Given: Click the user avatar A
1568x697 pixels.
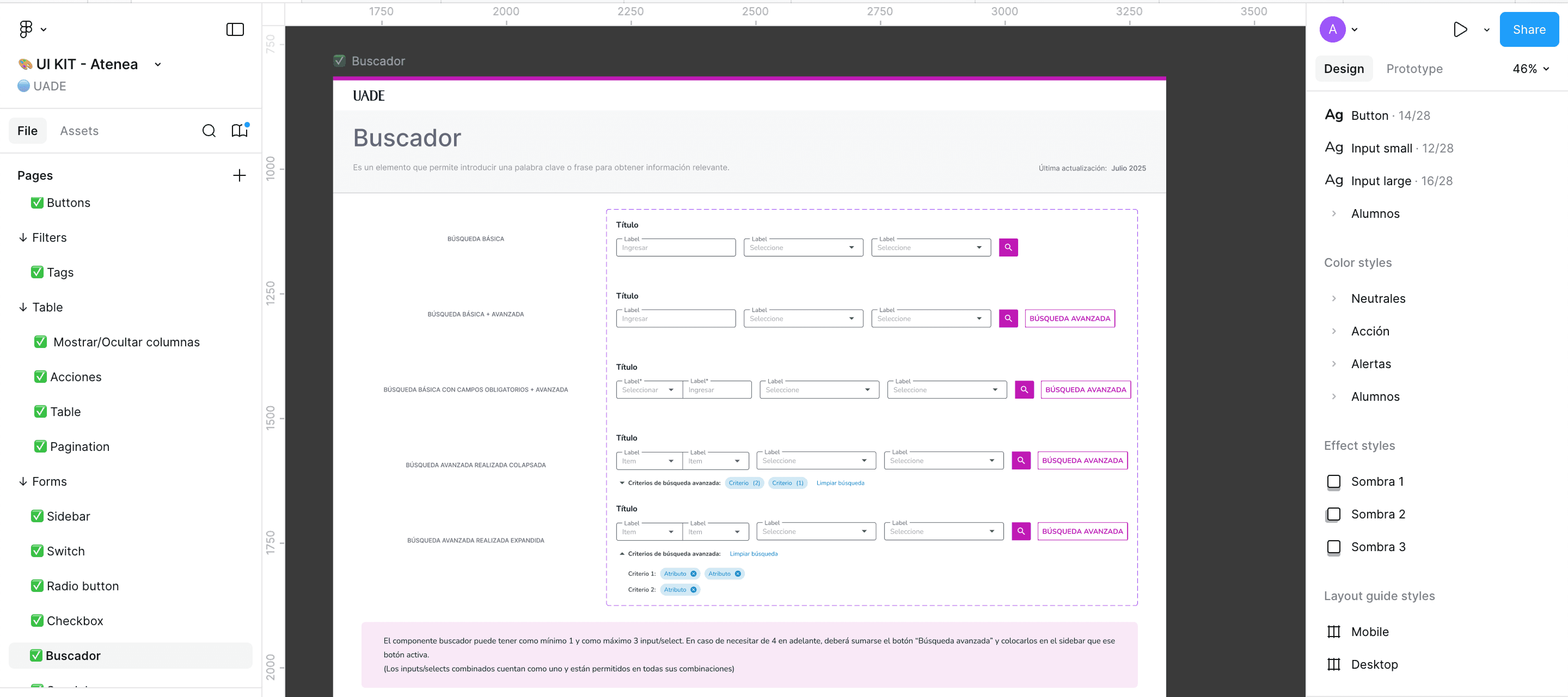Looking at the screenshot, I should (1332, 29).
